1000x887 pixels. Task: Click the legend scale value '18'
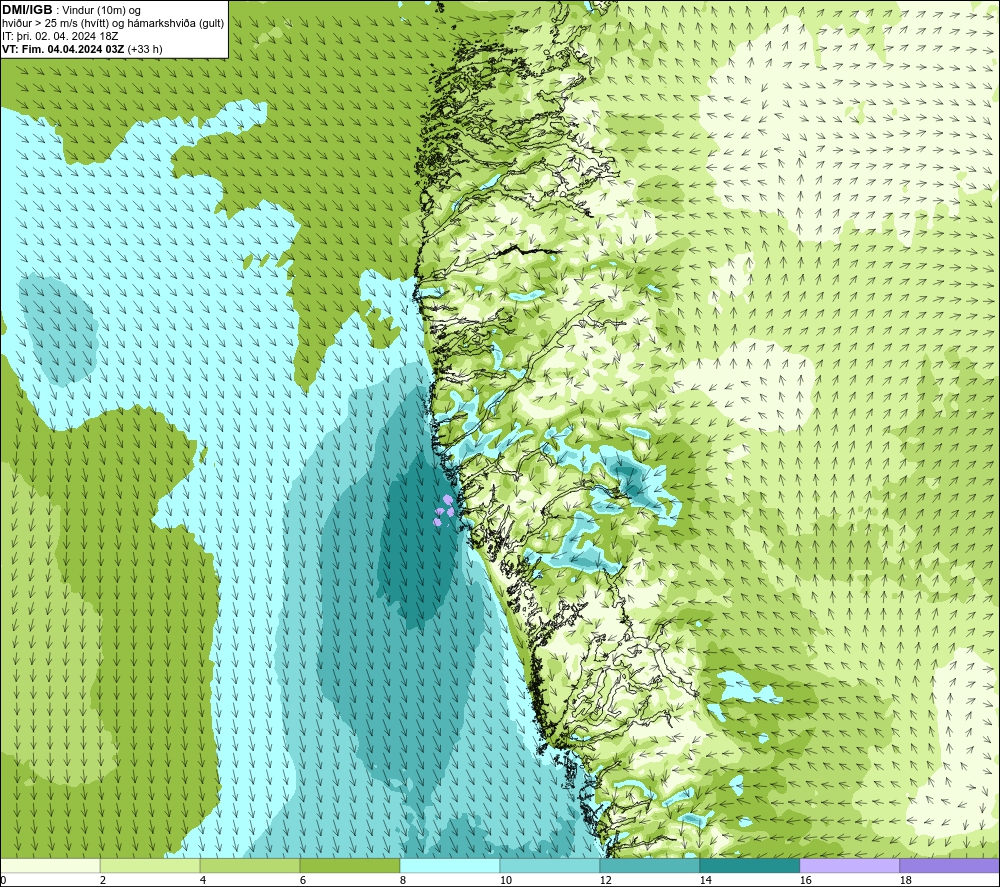[x=906, y=881]
